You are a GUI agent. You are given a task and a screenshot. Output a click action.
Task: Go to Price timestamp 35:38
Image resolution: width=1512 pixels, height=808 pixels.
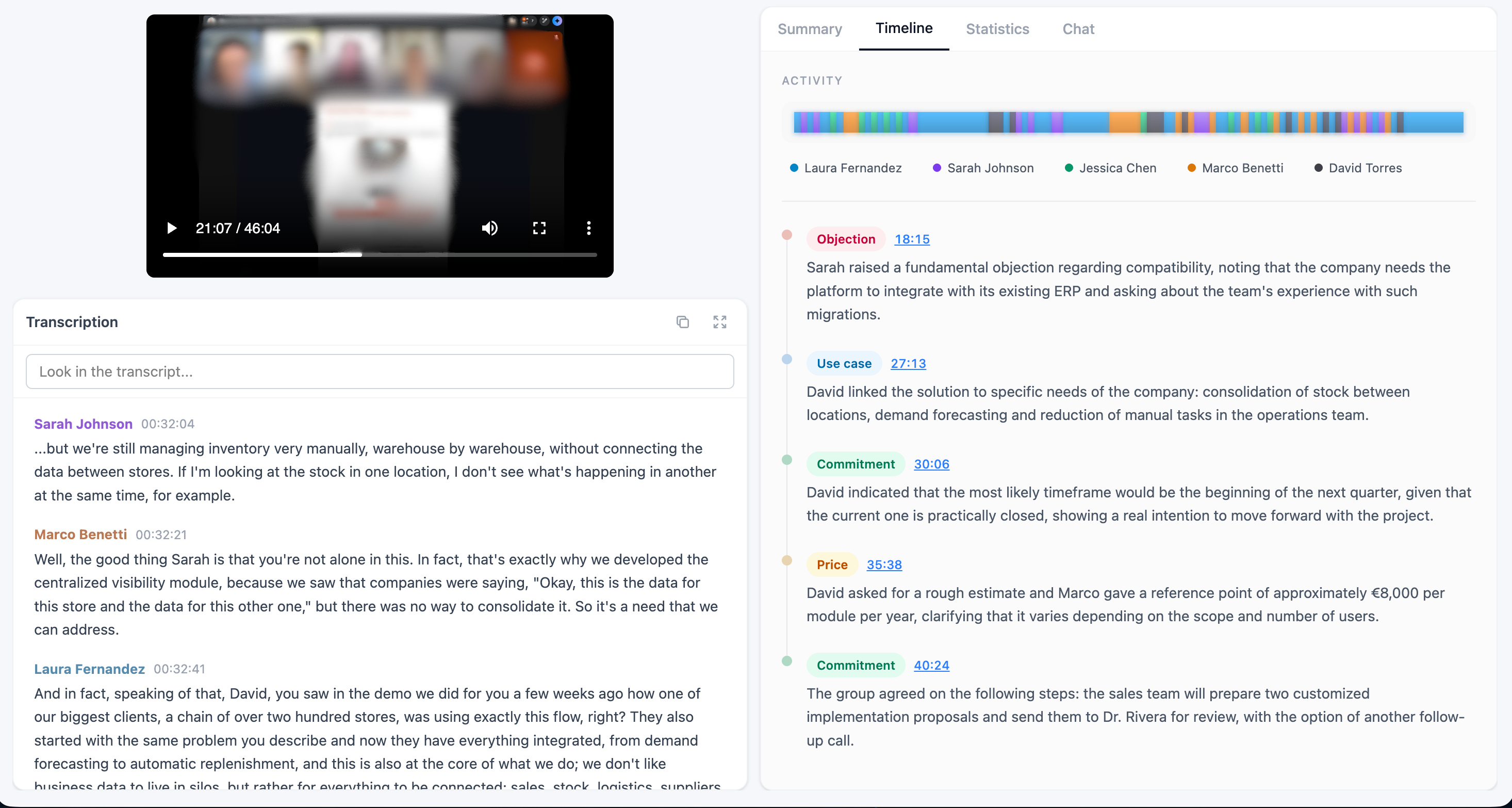pos(884,564)
